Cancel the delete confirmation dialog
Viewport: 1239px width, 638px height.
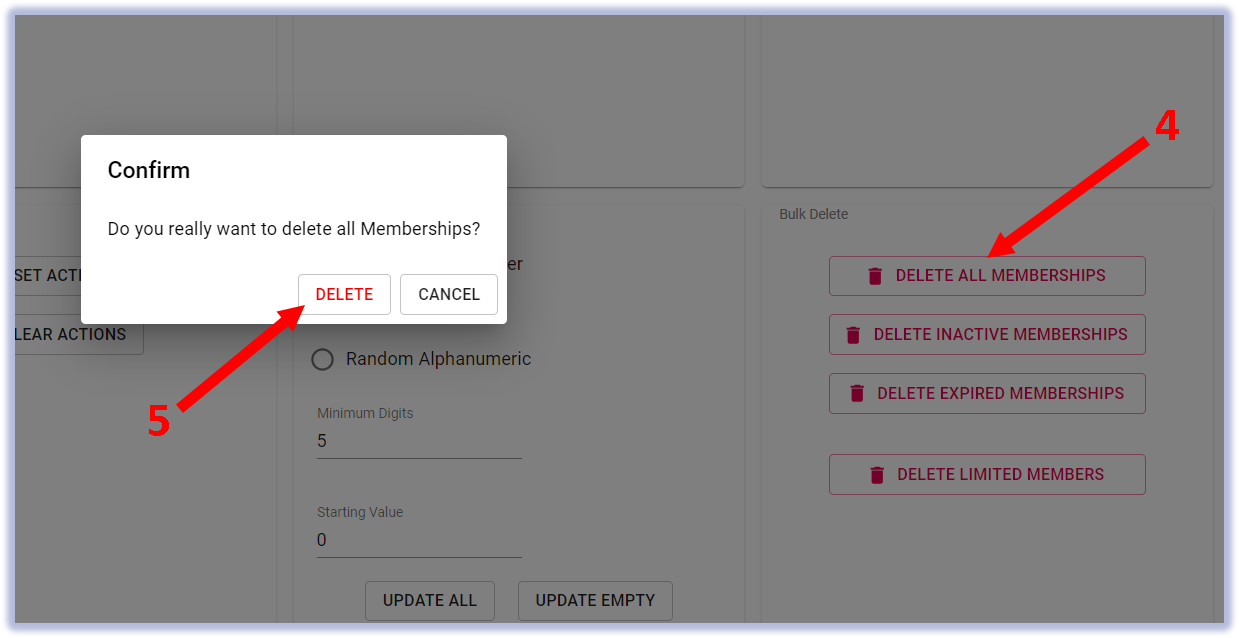449,294
